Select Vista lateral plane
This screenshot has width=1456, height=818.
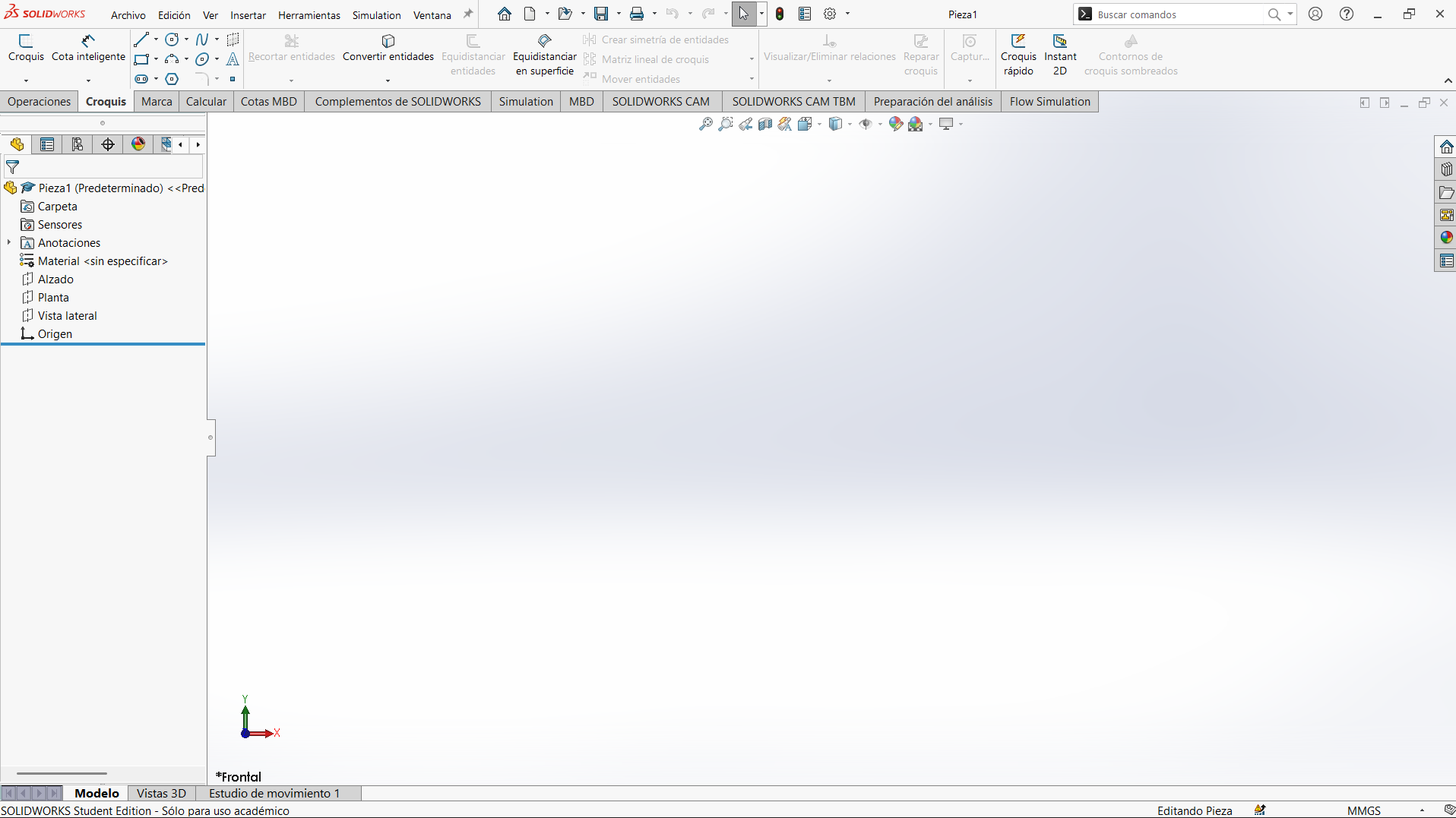point(67,316)
